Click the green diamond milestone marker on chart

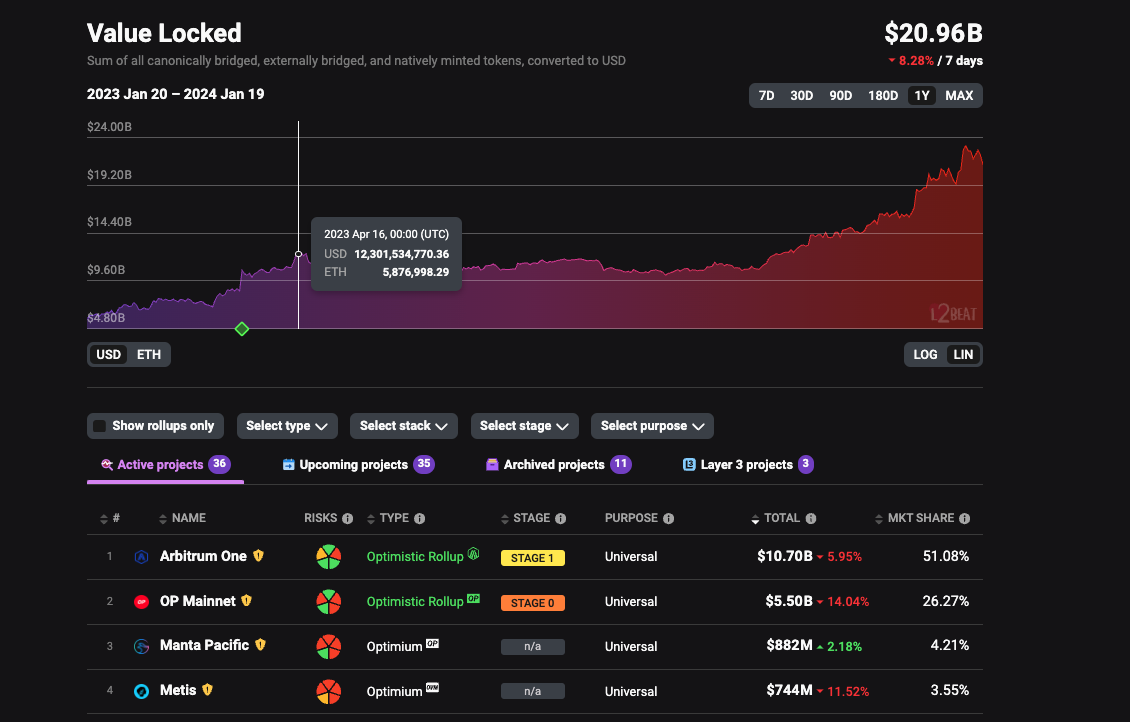241,329
